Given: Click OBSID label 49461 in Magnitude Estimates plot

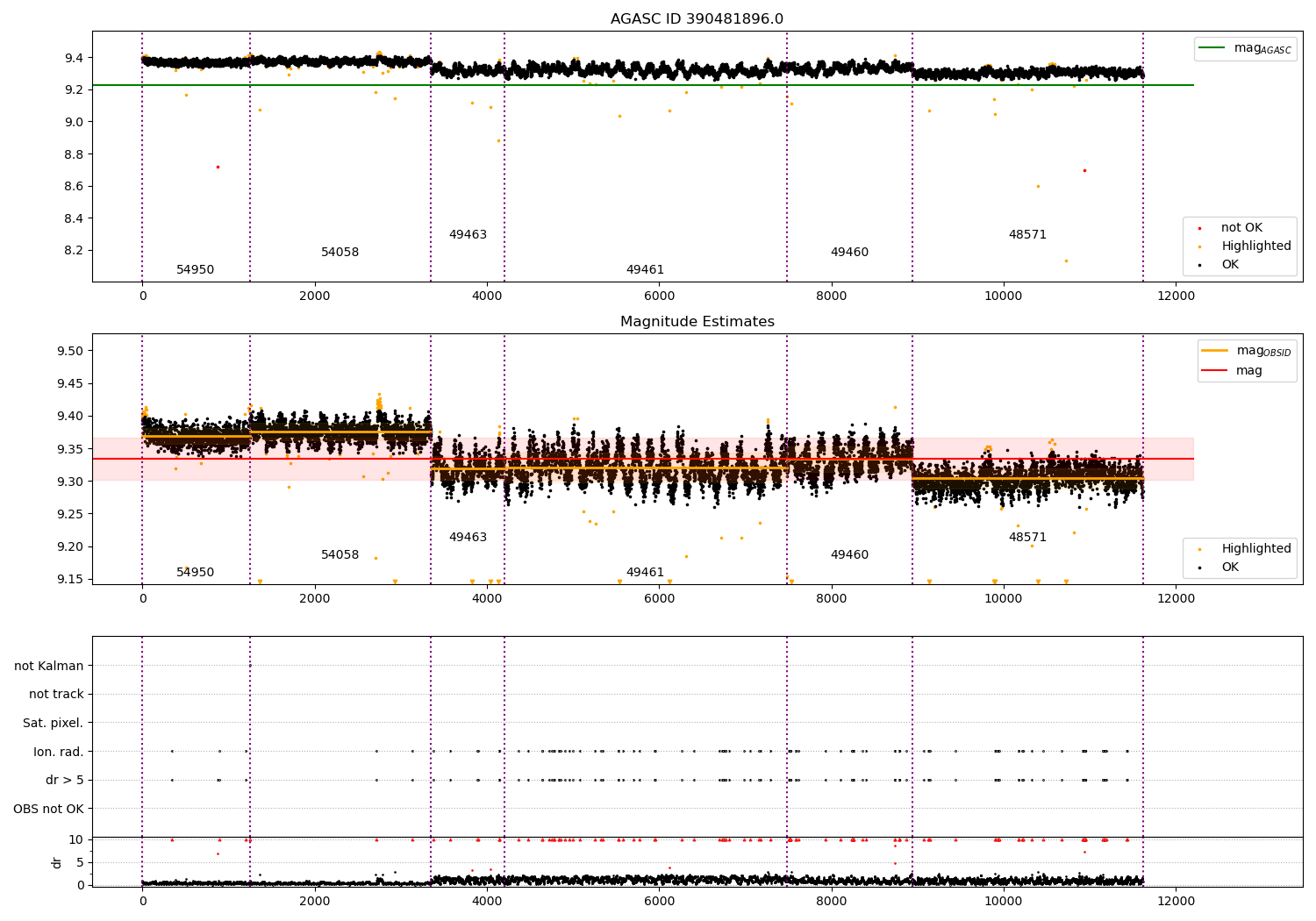Looking at the screenshot, I should click(645, 573).
